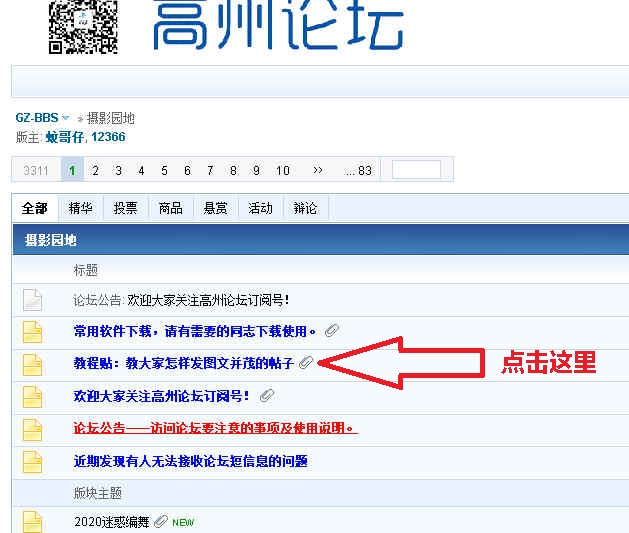The image size is (629, 533).
Task: Click folder icon beside 常用软件下载 thread
Action: (33, 332)
